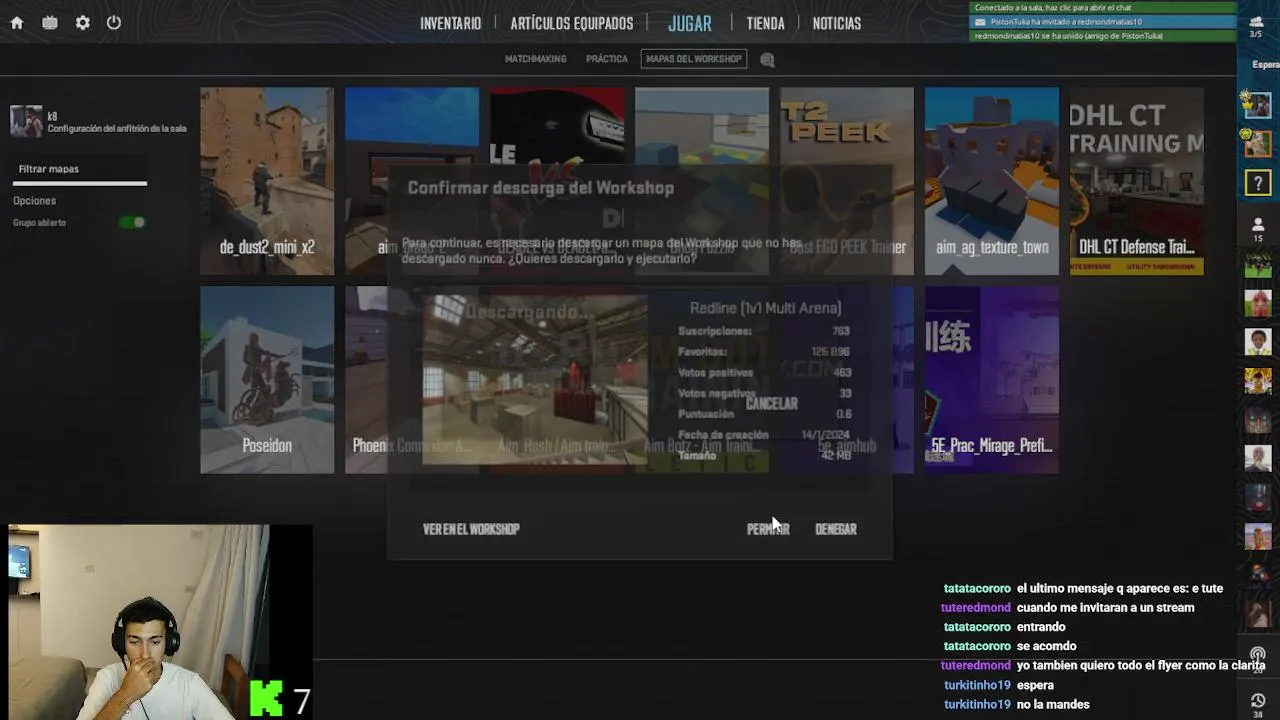Select the MAPAS DEL WORKSHOP tab
This screenshot has height=720, width=1280.
pyautogui.click(x=694, y=59)
